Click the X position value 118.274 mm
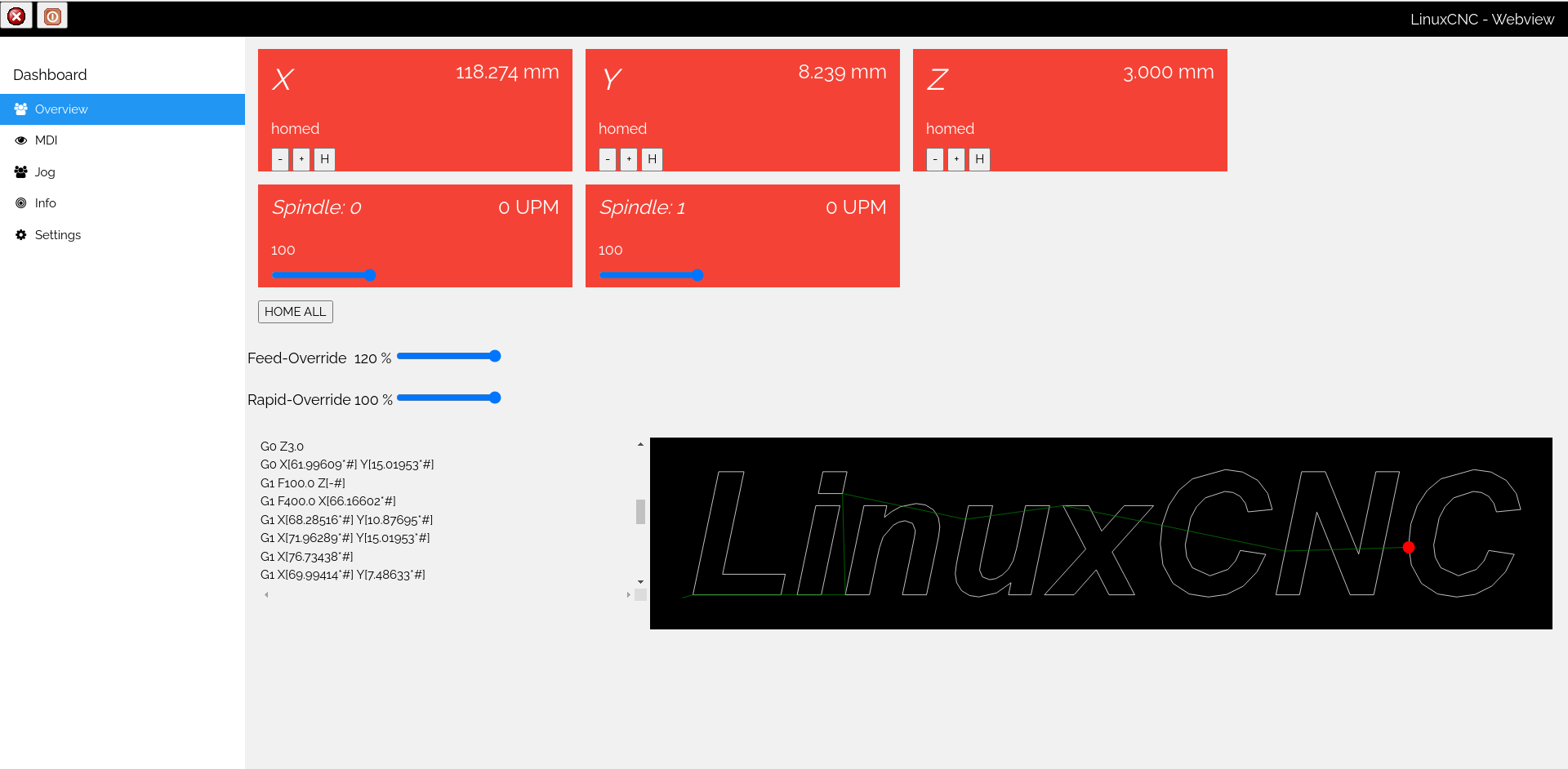1568x769 pixels. pos(507,73)
